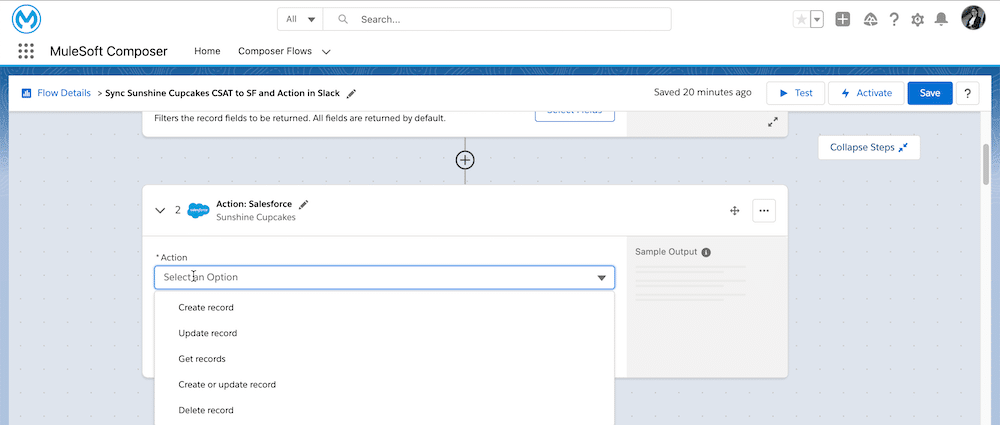Rename Action: Salesforce with pencil icon
This screenshot has width=1000, height=425.
click(x=304, y=204)
